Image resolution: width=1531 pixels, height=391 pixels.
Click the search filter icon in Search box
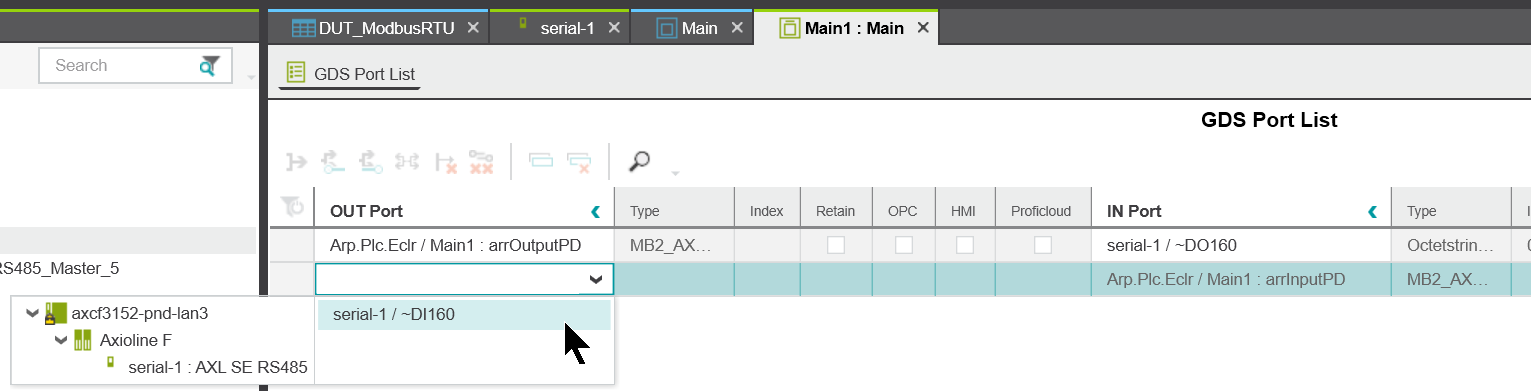point(208,66)
